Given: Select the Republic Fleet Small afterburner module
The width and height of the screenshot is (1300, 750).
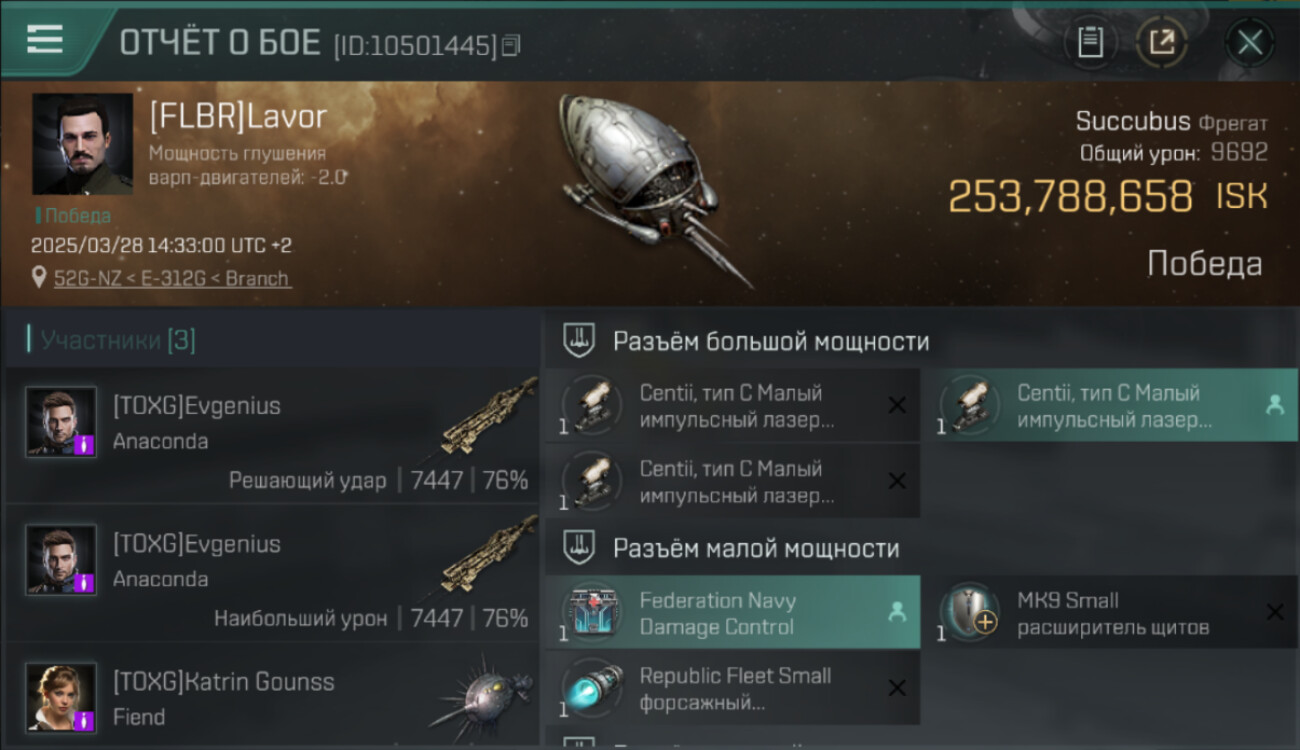Looking at the screenshot, I should coord(732,688).
